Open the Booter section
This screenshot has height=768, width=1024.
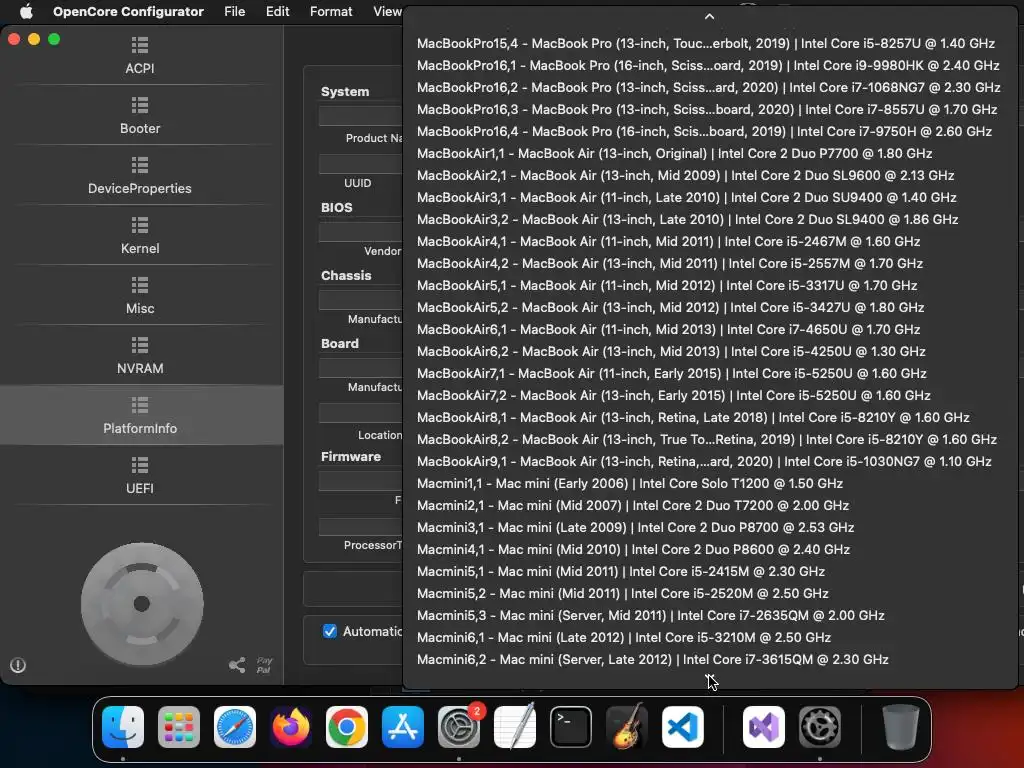[140, 115]
